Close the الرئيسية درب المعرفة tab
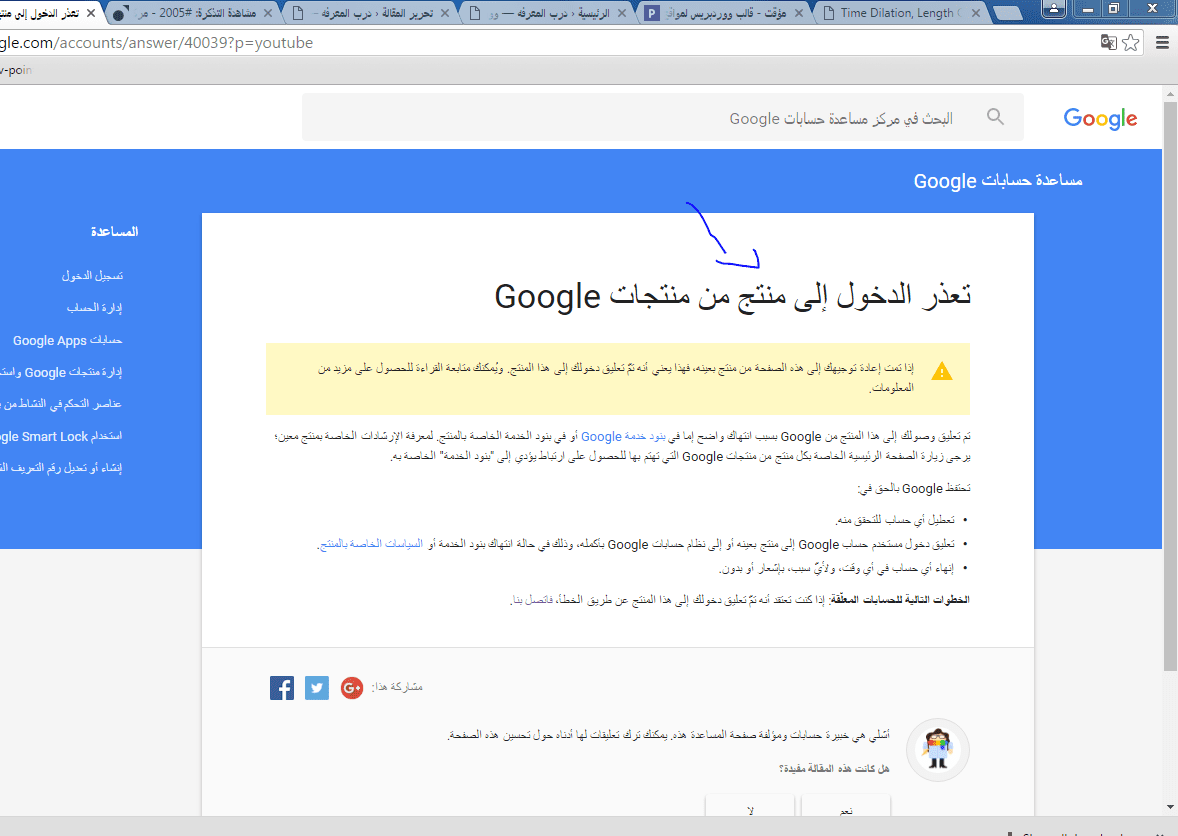This screenshot has width=1178, height=836. (622, 13)
